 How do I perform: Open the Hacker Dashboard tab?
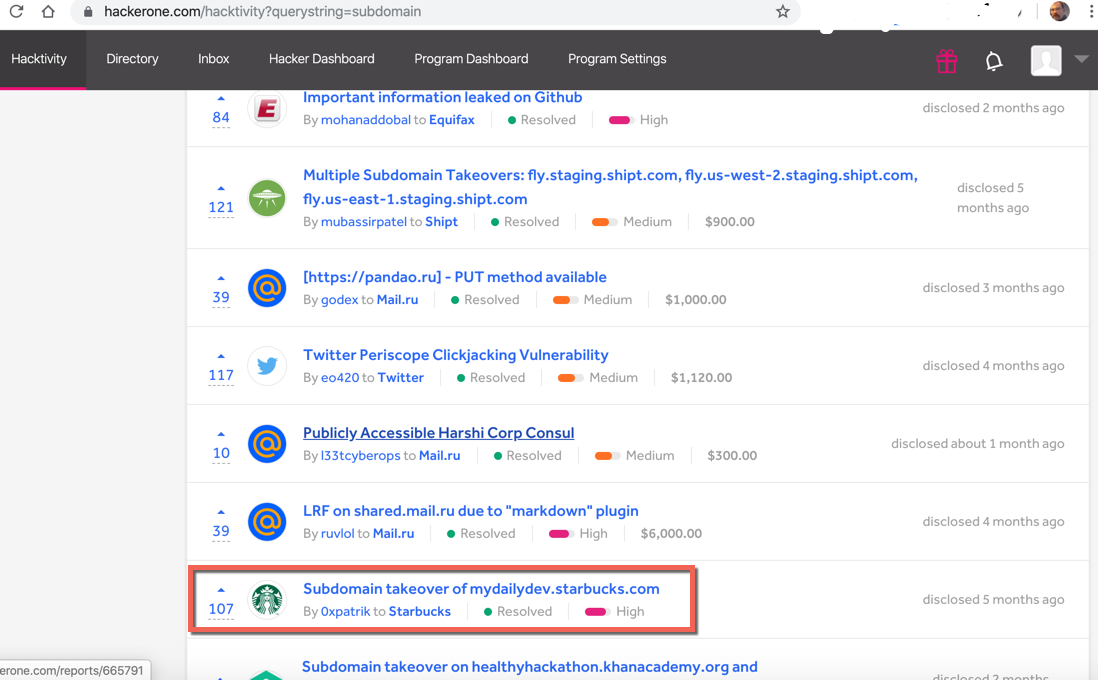click(321, 59)
